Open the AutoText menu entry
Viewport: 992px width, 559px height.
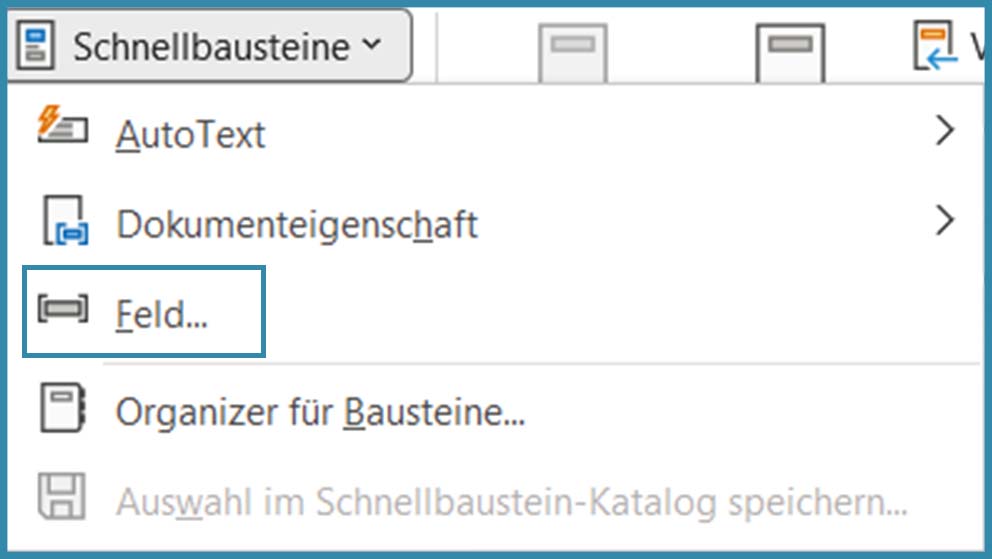pos(191,134)
